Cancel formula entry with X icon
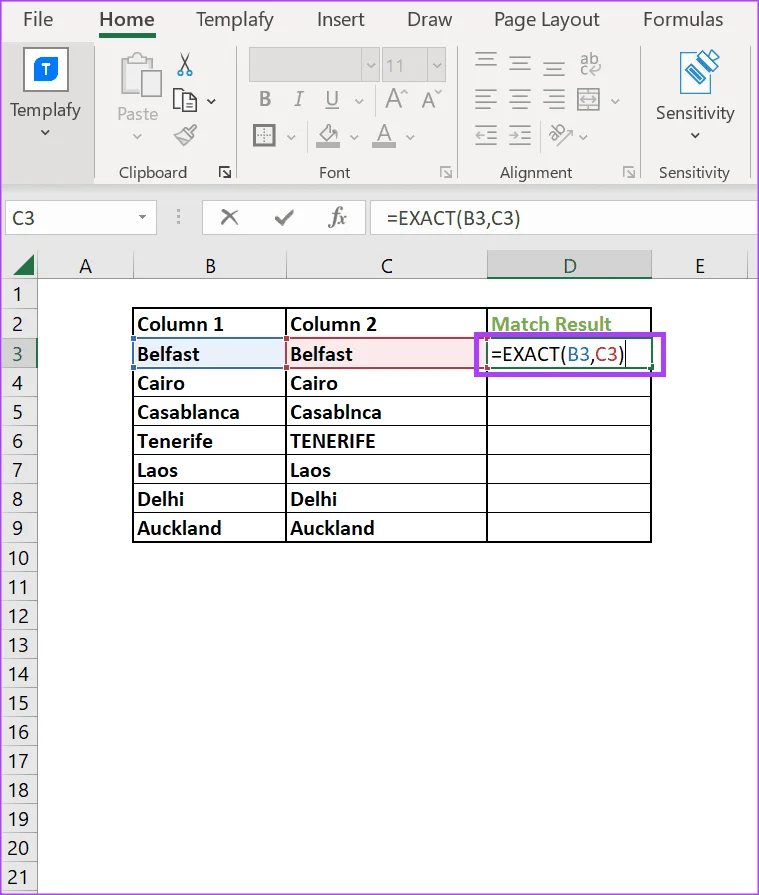 tap(229, 217)
